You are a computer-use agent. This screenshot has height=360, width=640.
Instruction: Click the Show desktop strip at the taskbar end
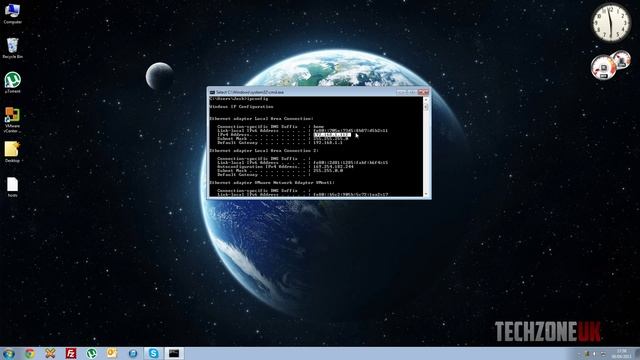pyautogui.click(x=637, y=354)
